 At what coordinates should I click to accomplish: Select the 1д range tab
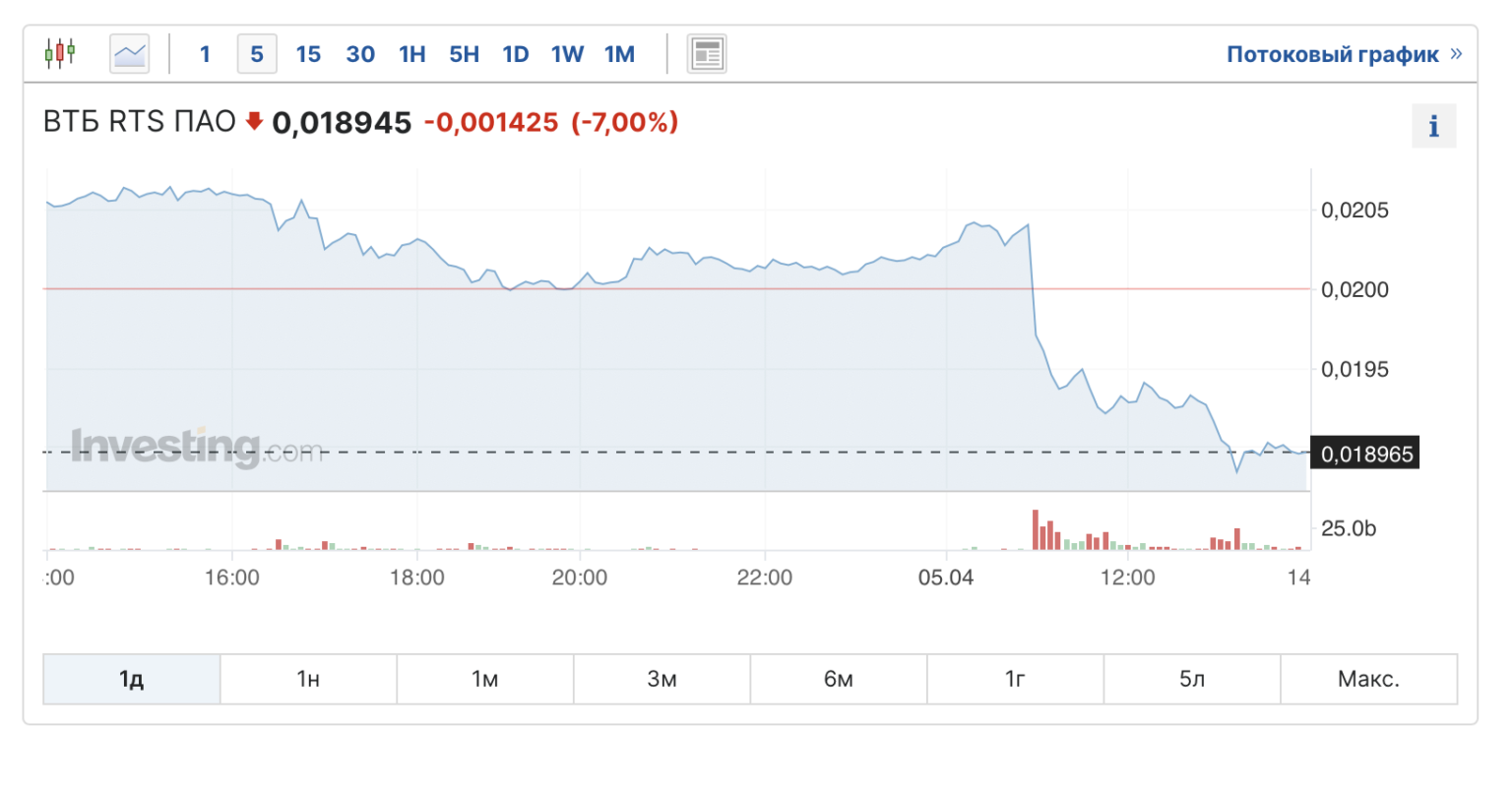[x=132, y=679]
